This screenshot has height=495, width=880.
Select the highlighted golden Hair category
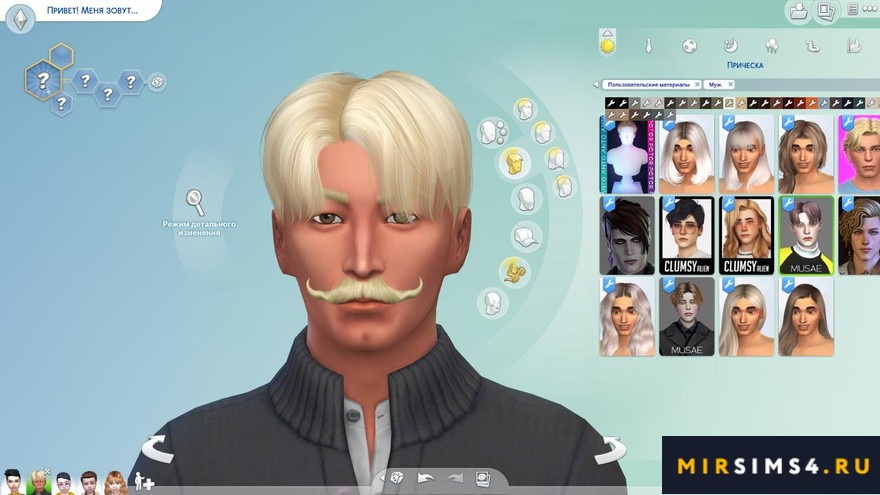[514, 163]
